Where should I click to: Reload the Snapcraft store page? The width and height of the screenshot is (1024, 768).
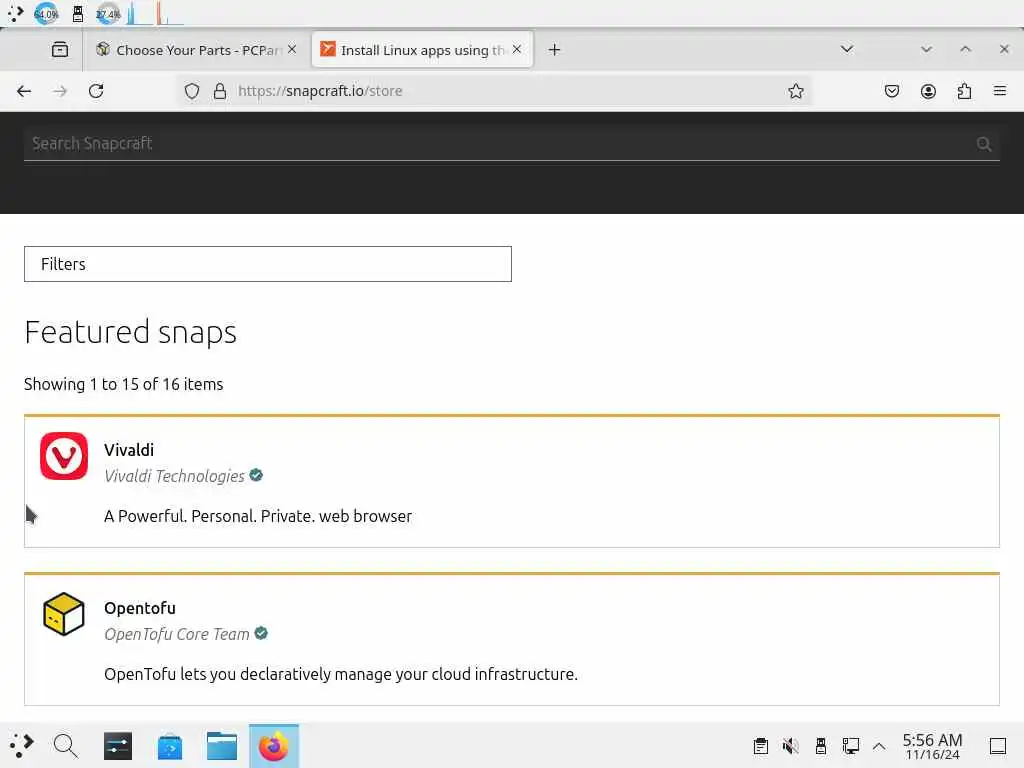pyautogui.click(x=96, y=91)
